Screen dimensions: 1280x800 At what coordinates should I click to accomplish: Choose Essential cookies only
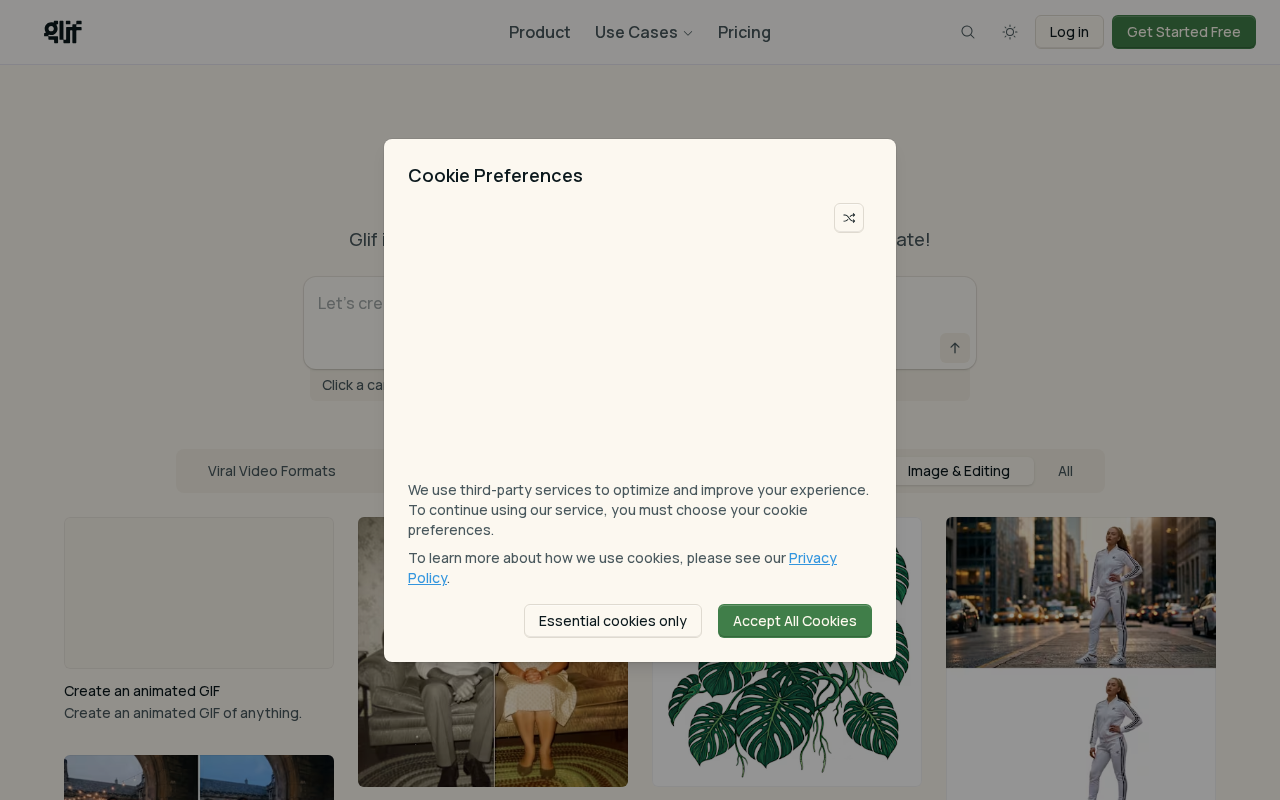(613, 621)
